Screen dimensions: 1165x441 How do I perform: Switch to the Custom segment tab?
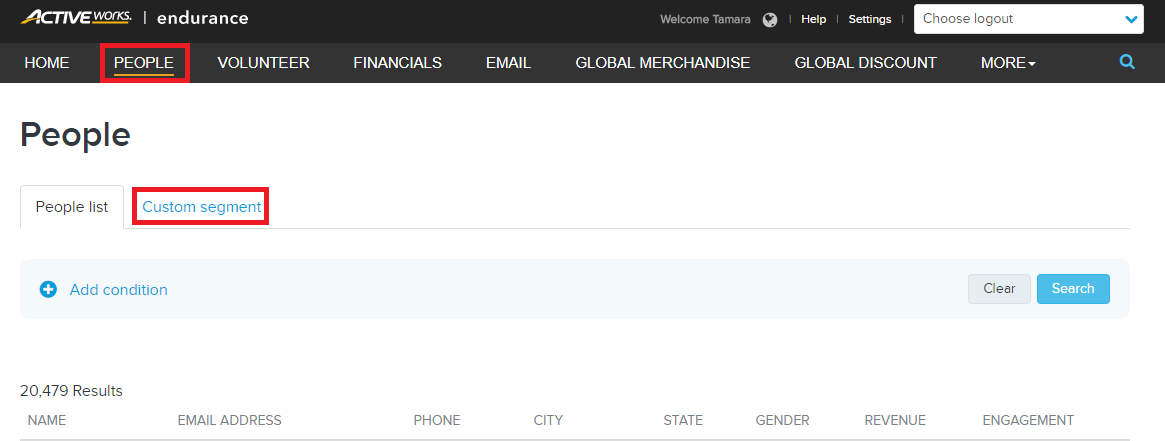[201, 207]
